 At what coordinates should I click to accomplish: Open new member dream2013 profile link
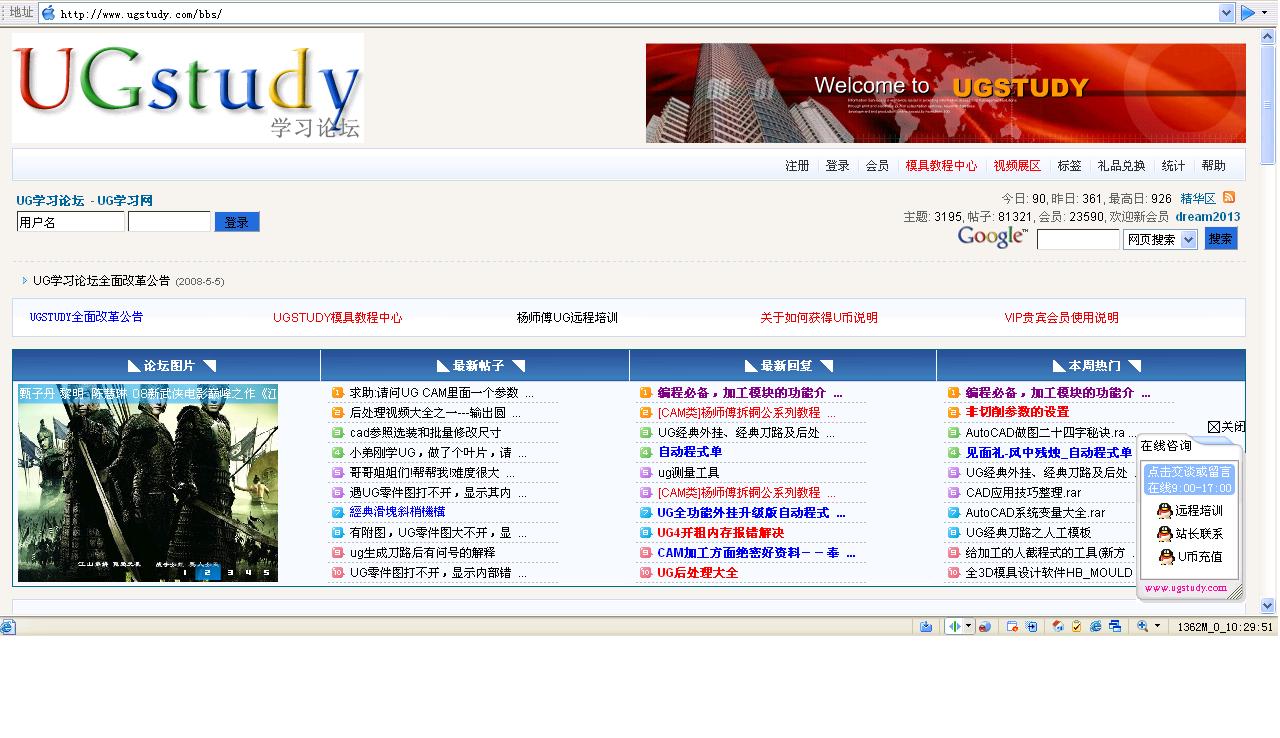(1207, 216)
